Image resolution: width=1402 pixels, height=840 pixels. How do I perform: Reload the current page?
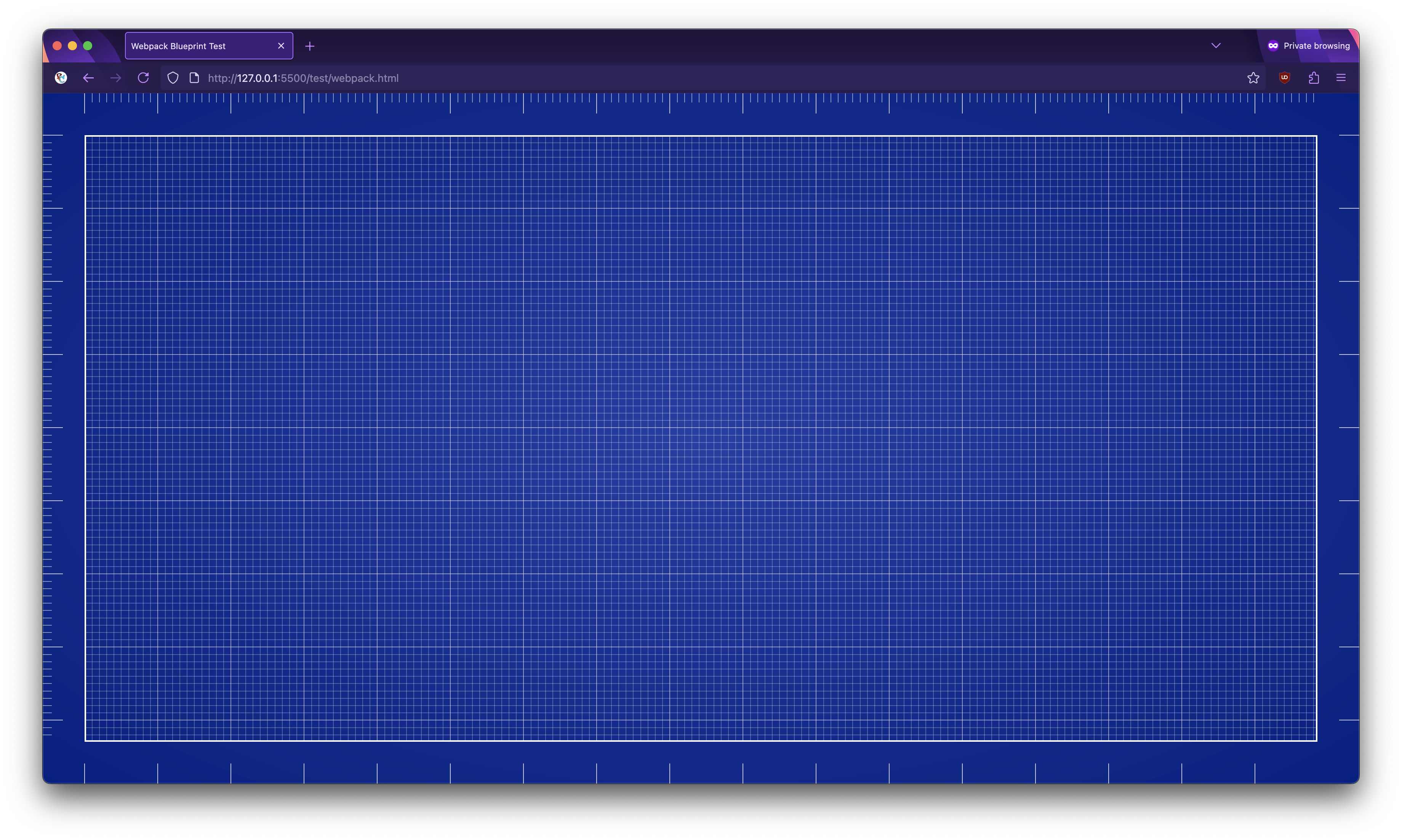pos(143,78)
